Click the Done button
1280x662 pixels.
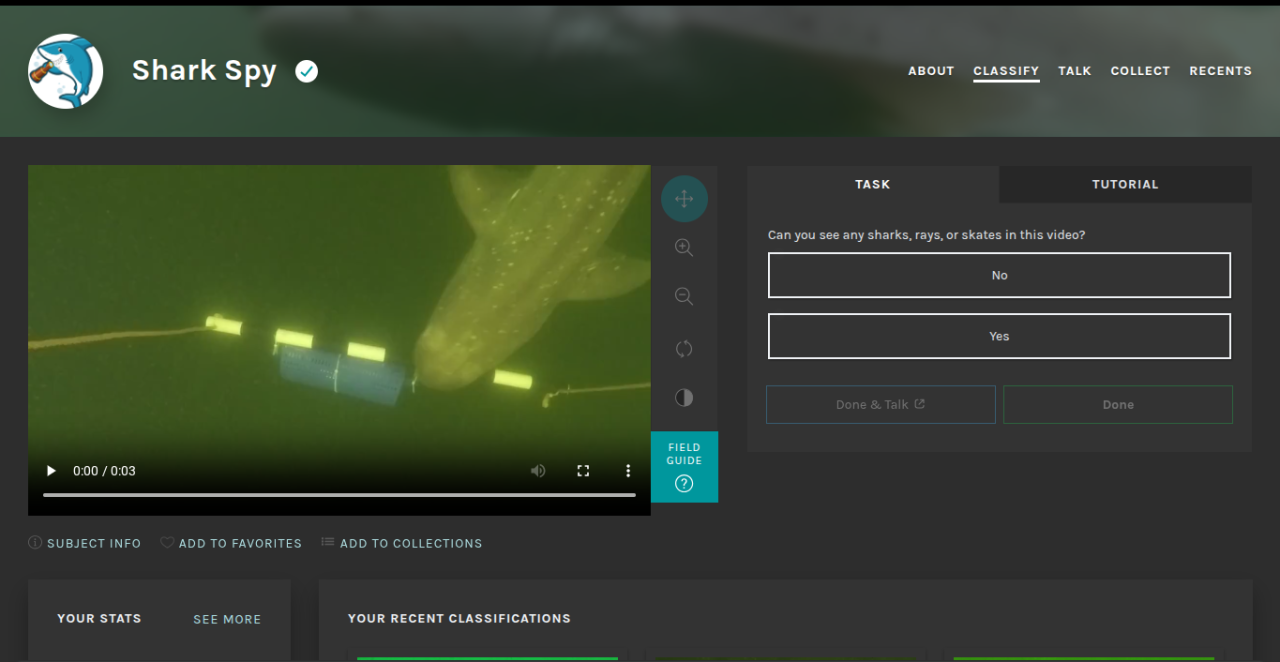click(1118, 404)
